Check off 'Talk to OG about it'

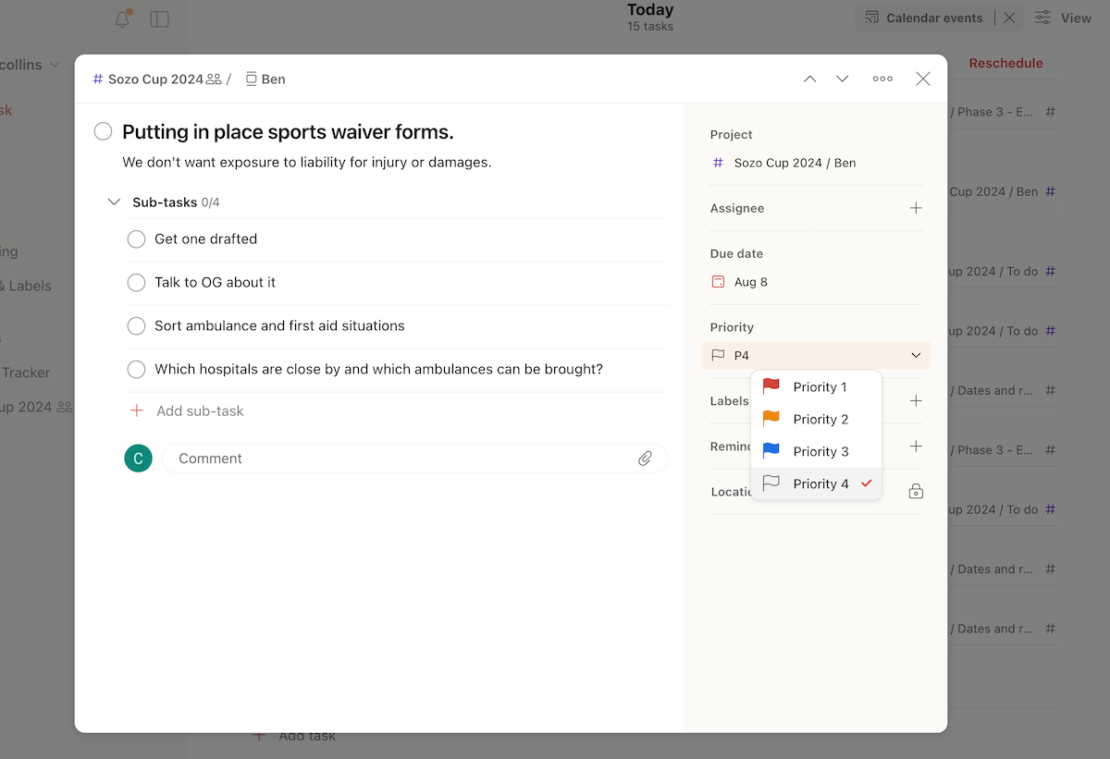point(136,282)
